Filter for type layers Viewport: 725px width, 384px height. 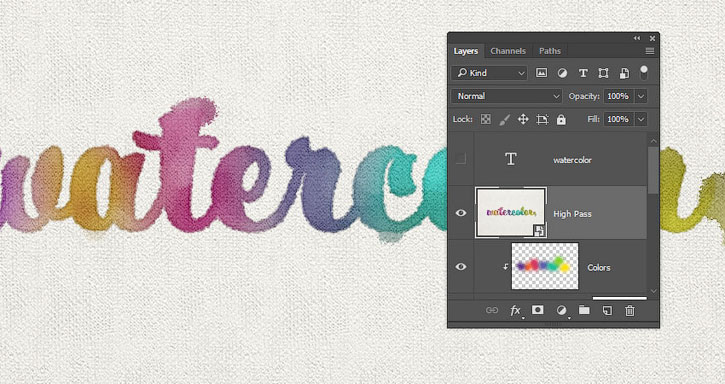(583, 73)
